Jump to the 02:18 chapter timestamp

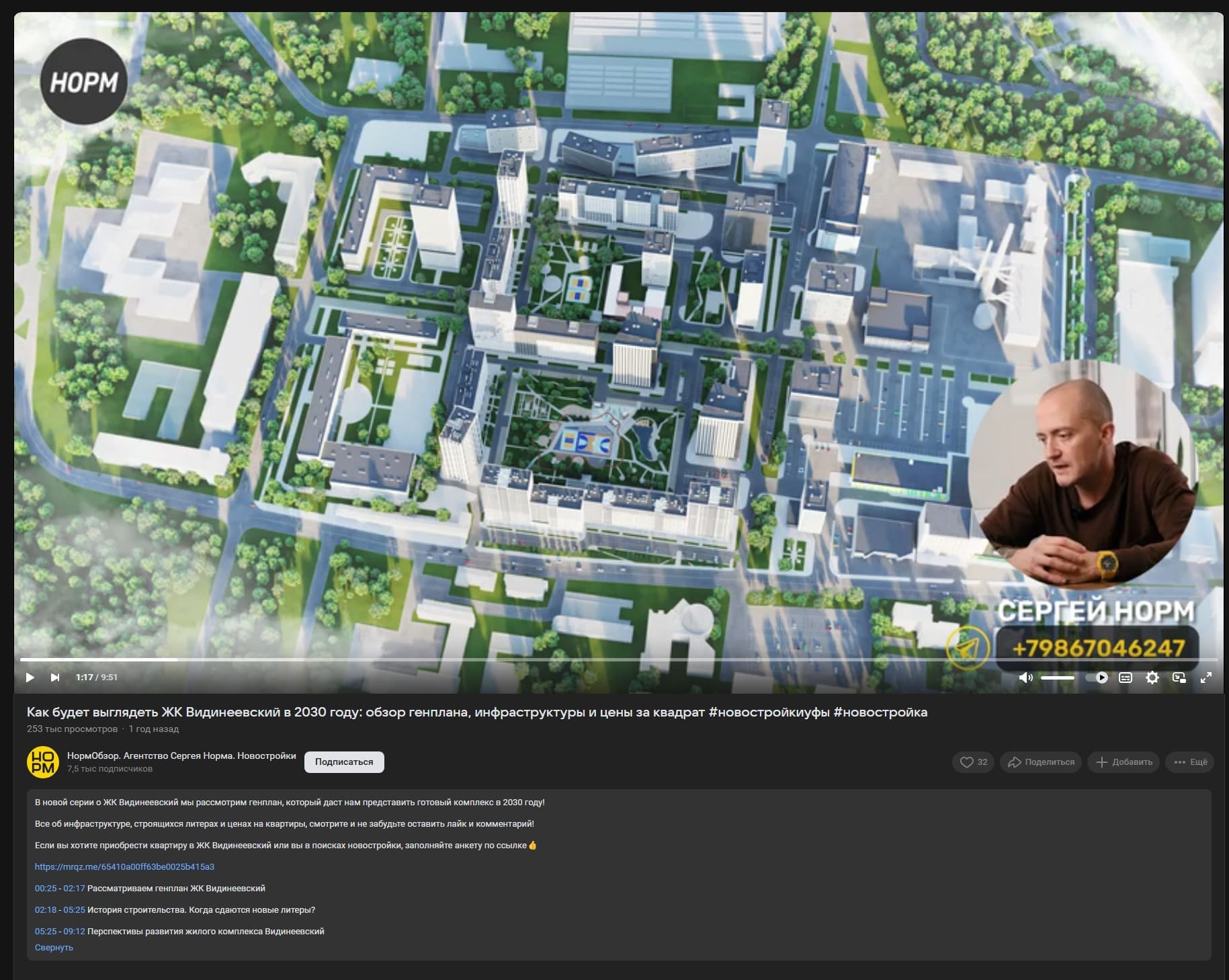tap(46, 909)
